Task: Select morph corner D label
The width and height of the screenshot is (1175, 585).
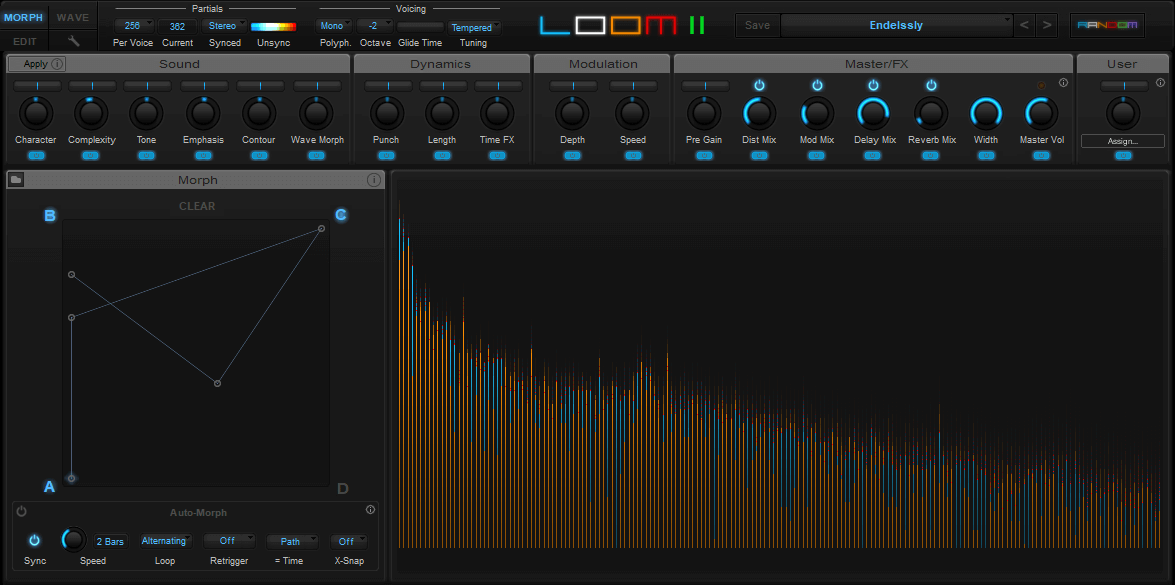Action: point(342,488)
